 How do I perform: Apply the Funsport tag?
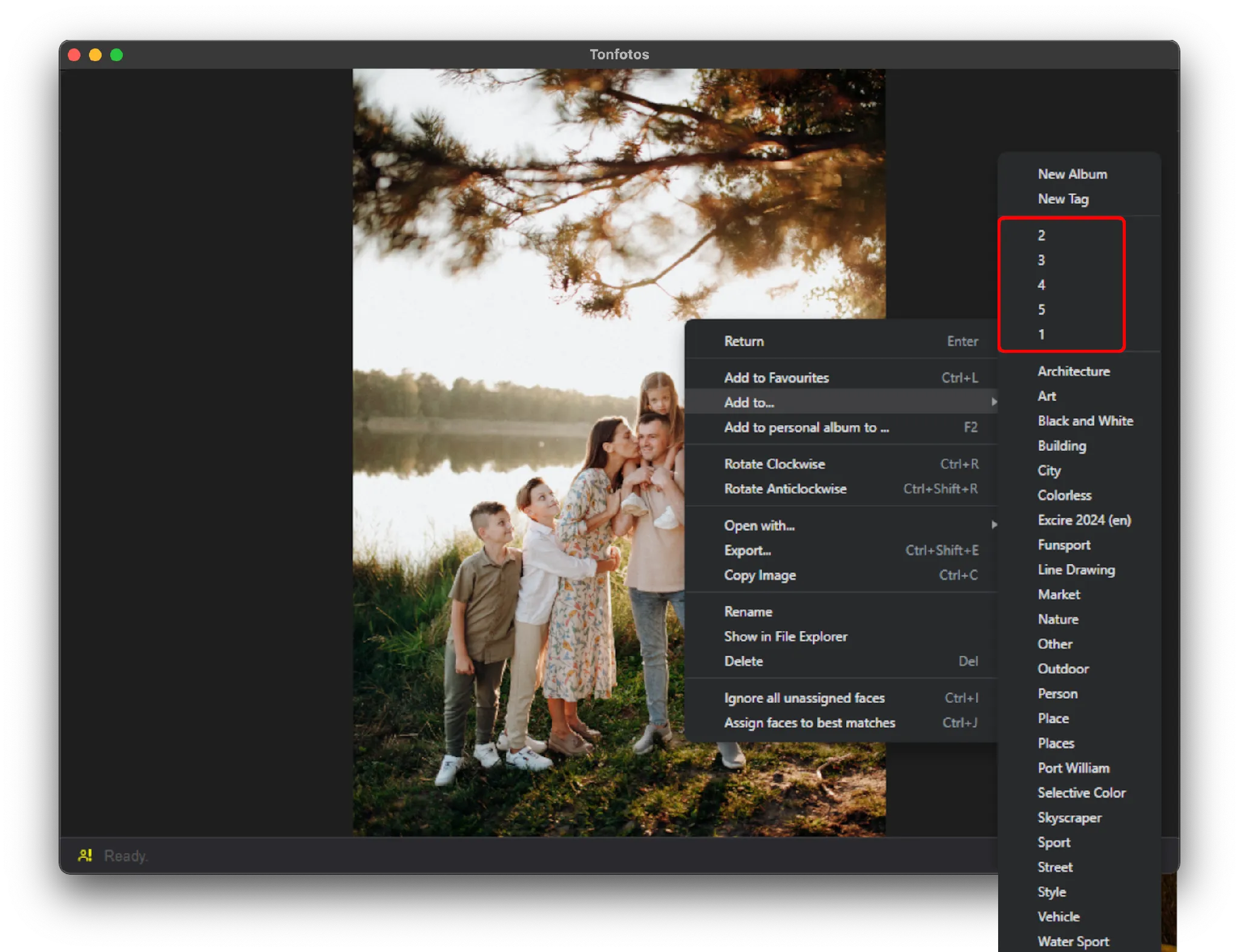click(x=1079, y=545)
